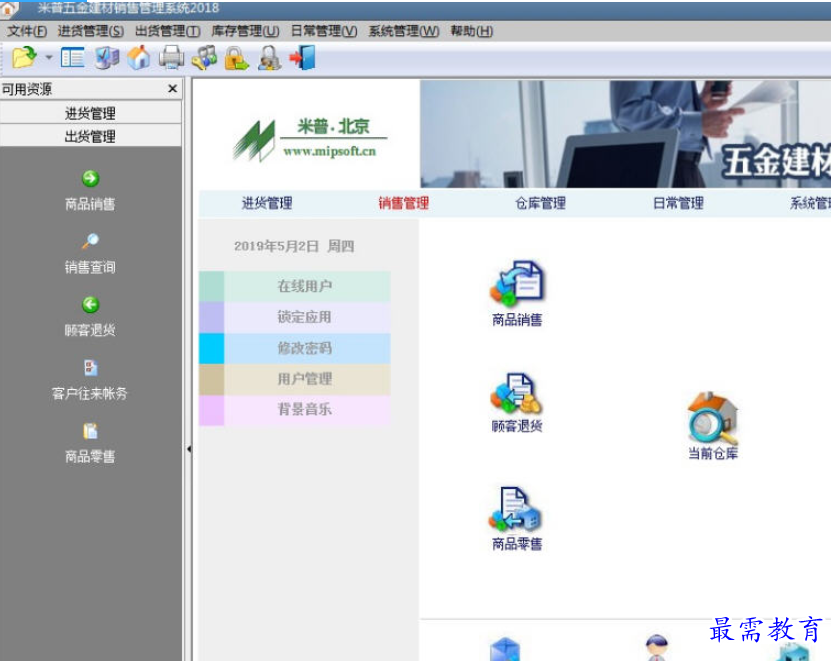Expand the 进货管理 sidebar section
Viewport: 831px width, 661px height.
click(91, 113)
